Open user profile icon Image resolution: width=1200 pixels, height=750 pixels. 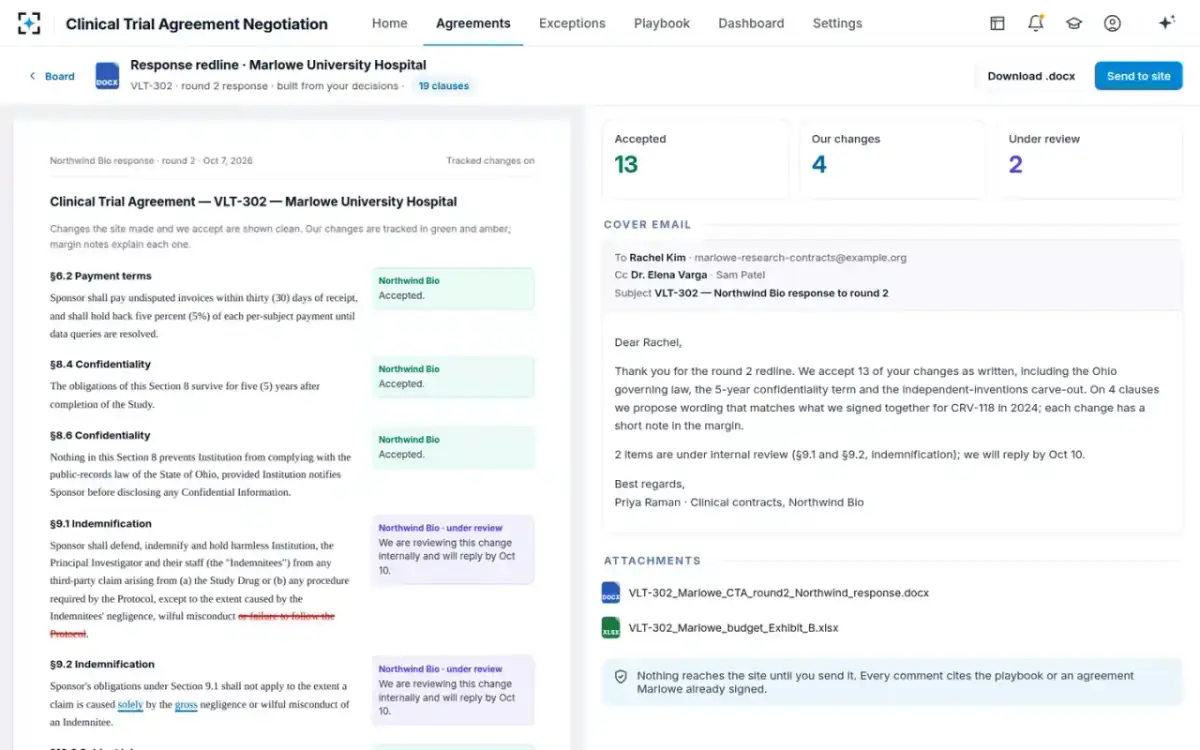1112,23
